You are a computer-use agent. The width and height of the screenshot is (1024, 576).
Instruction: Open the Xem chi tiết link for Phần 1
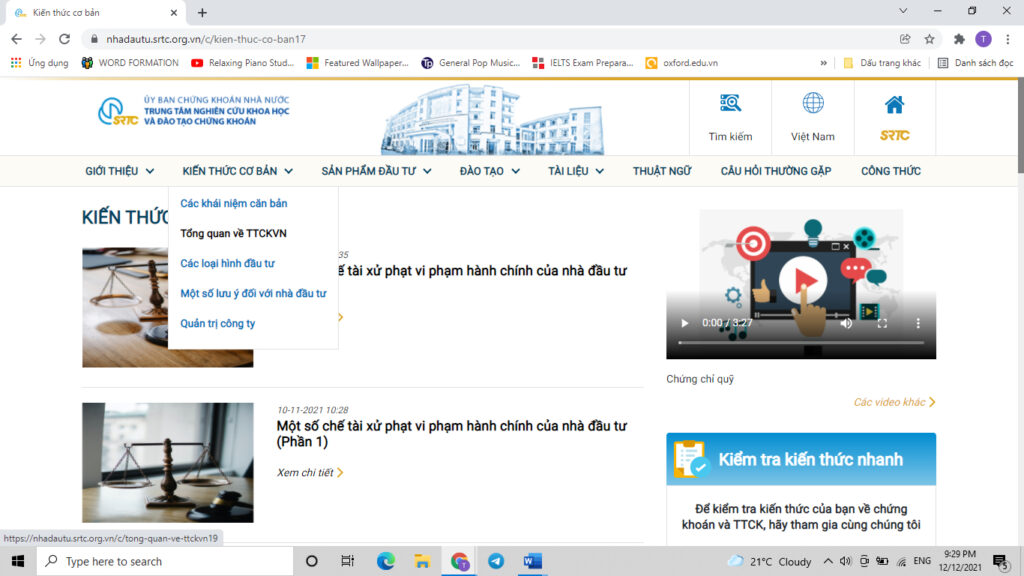[310, 472]
